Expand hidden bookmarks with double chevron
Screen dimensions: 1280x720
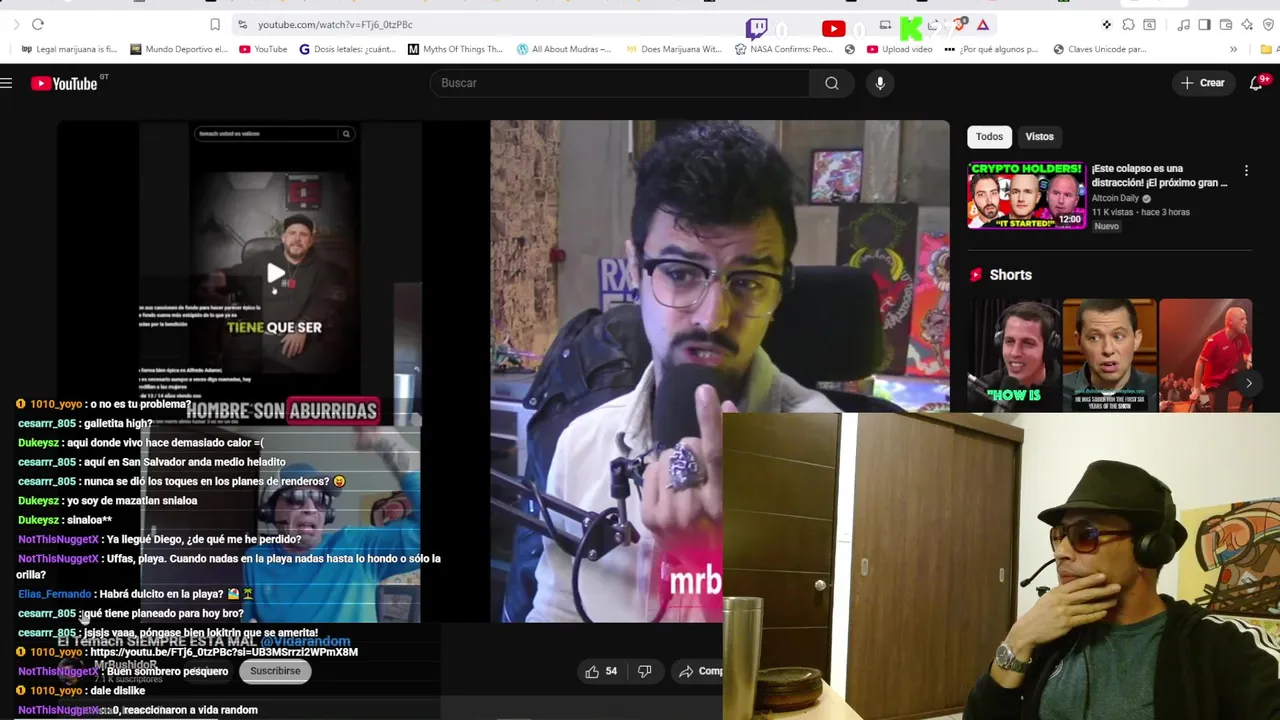tap(1233, 49)
